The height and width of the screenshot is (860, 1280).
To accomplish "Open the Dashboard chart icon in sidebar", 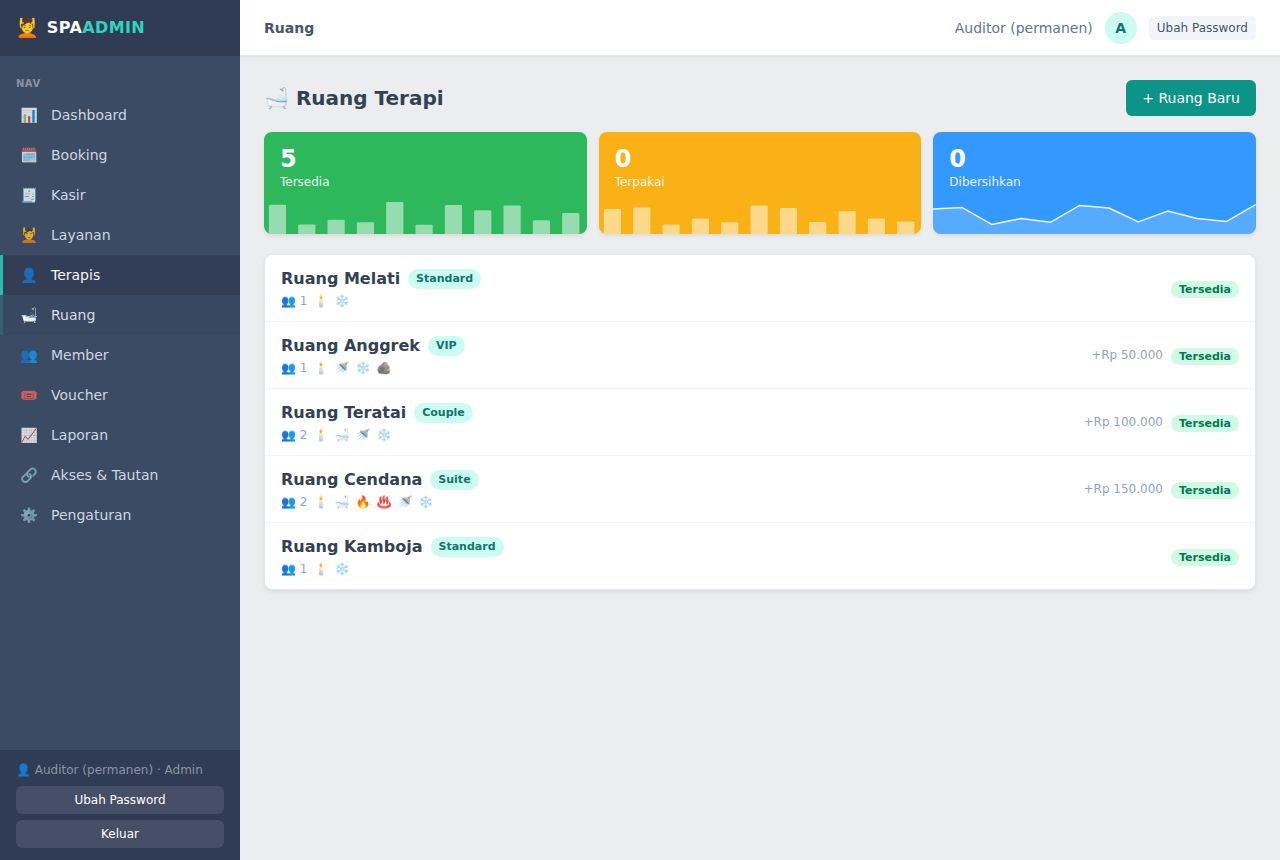I will tap(29, 115).
